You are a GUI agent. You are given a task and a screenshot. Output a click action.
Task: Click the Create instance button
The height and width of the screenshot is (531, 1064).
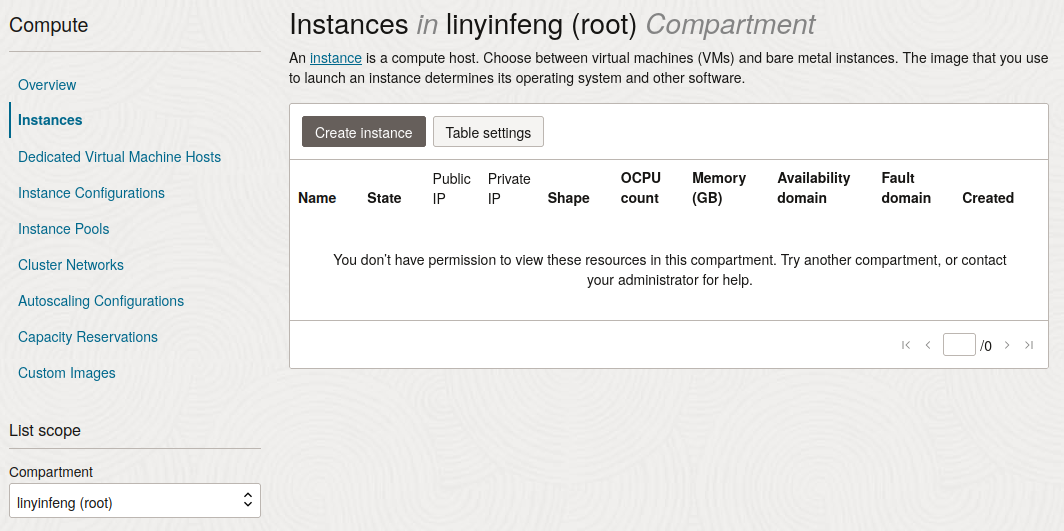tap(364, 132)
